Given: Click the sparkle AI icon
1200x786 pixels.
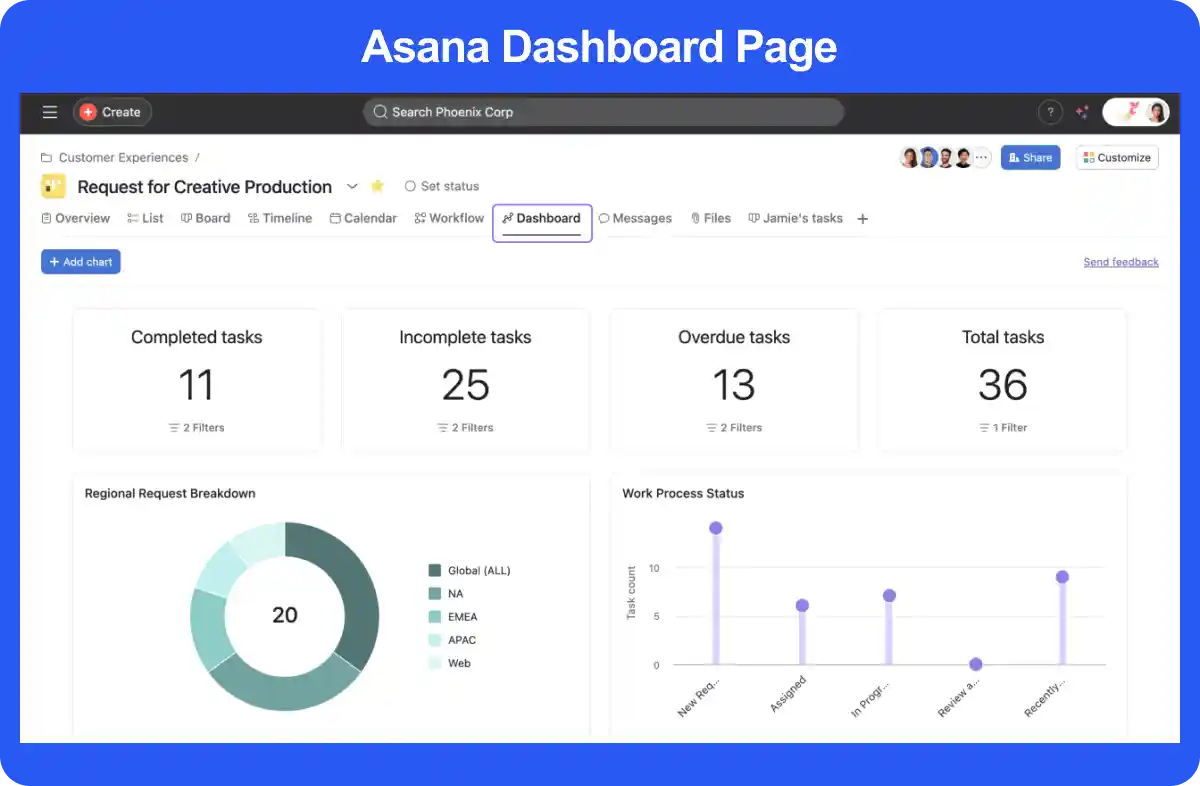Looking at the screenshot, I should point(1081,112).
